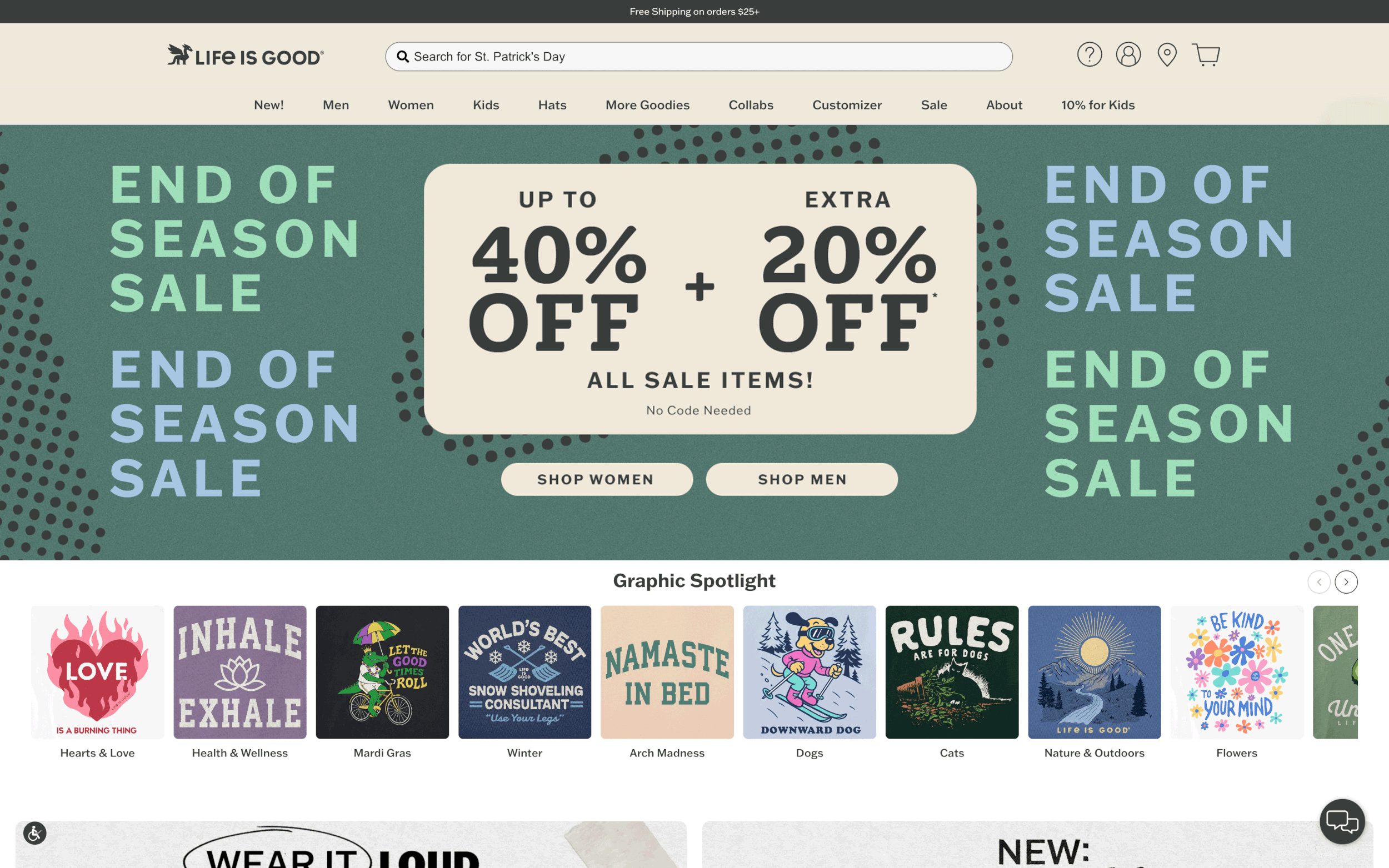Open the live chat bubble icon
Viewport: 1389px width, 868px height.
point(1342,821)
